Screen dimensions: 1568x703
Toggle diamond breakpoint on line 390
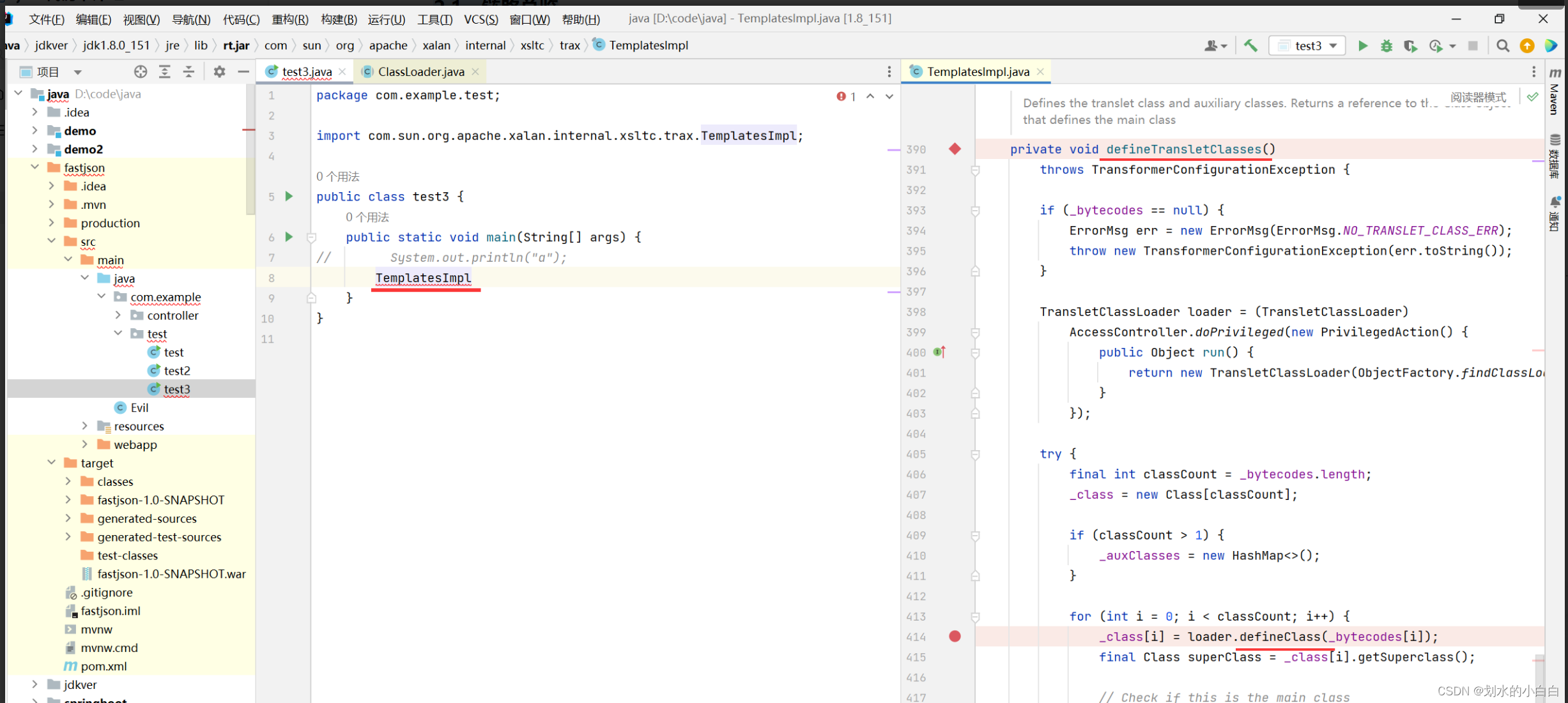click(955, 149)
